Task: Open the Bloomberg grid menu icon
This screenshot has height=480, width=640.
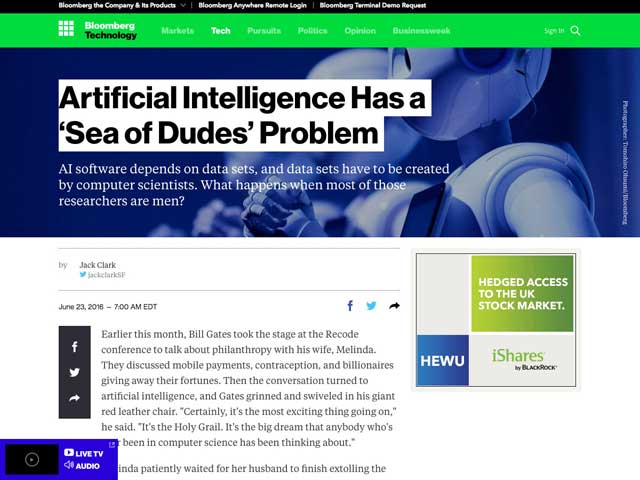Action: [x=66, y=30]
